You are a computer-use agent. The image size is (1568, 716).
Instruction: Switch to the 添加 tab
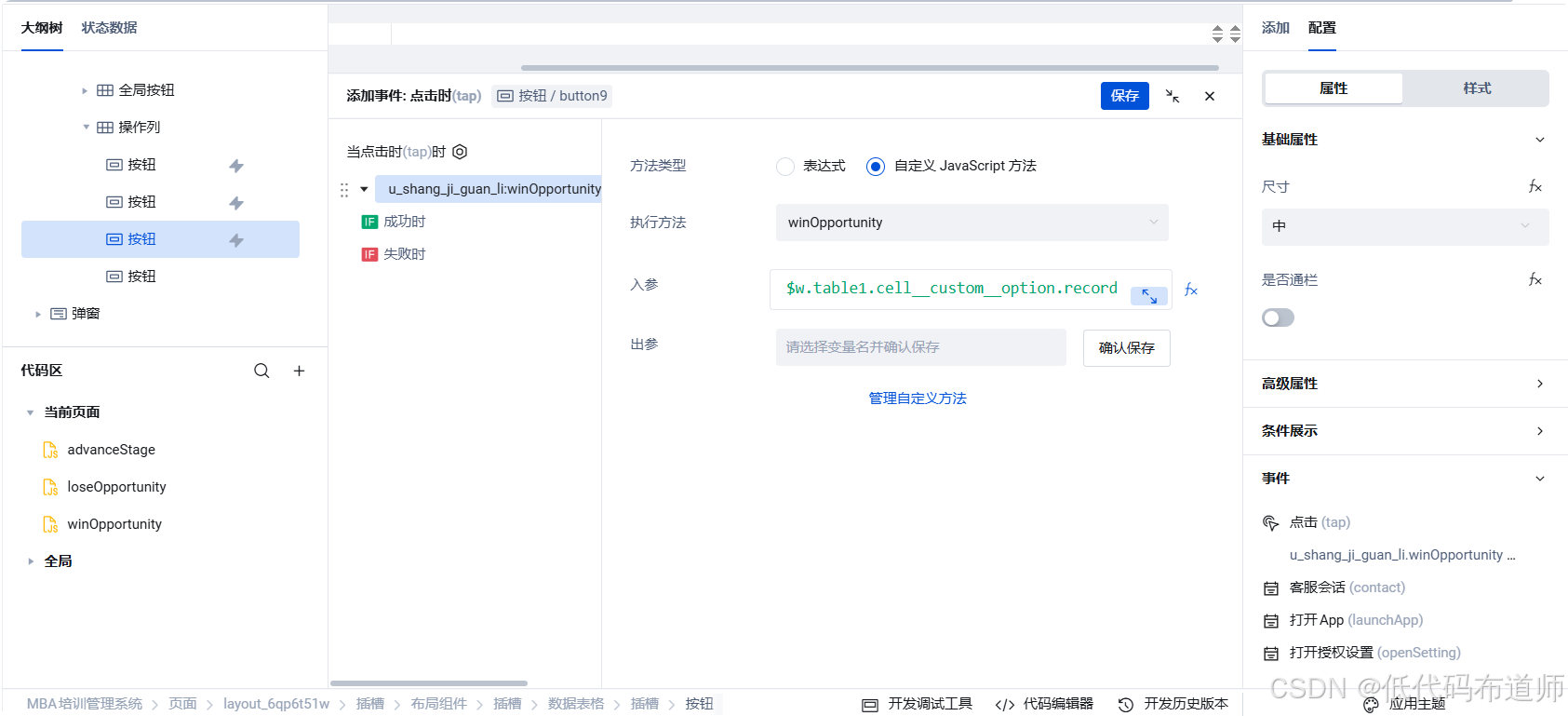click(1276, 28)
